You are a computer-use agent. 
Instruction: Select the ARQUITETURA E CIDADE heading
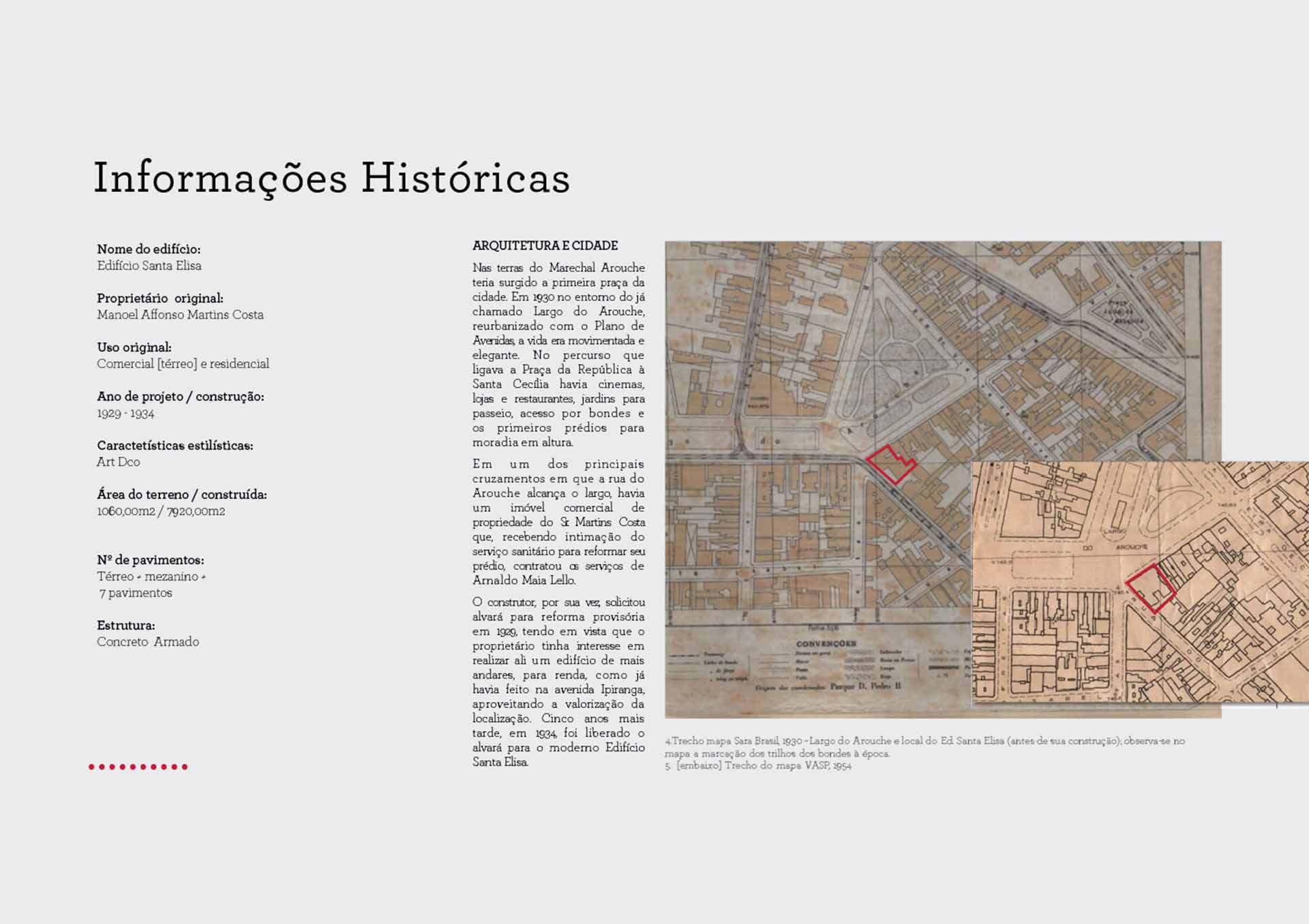pos(545,245)
